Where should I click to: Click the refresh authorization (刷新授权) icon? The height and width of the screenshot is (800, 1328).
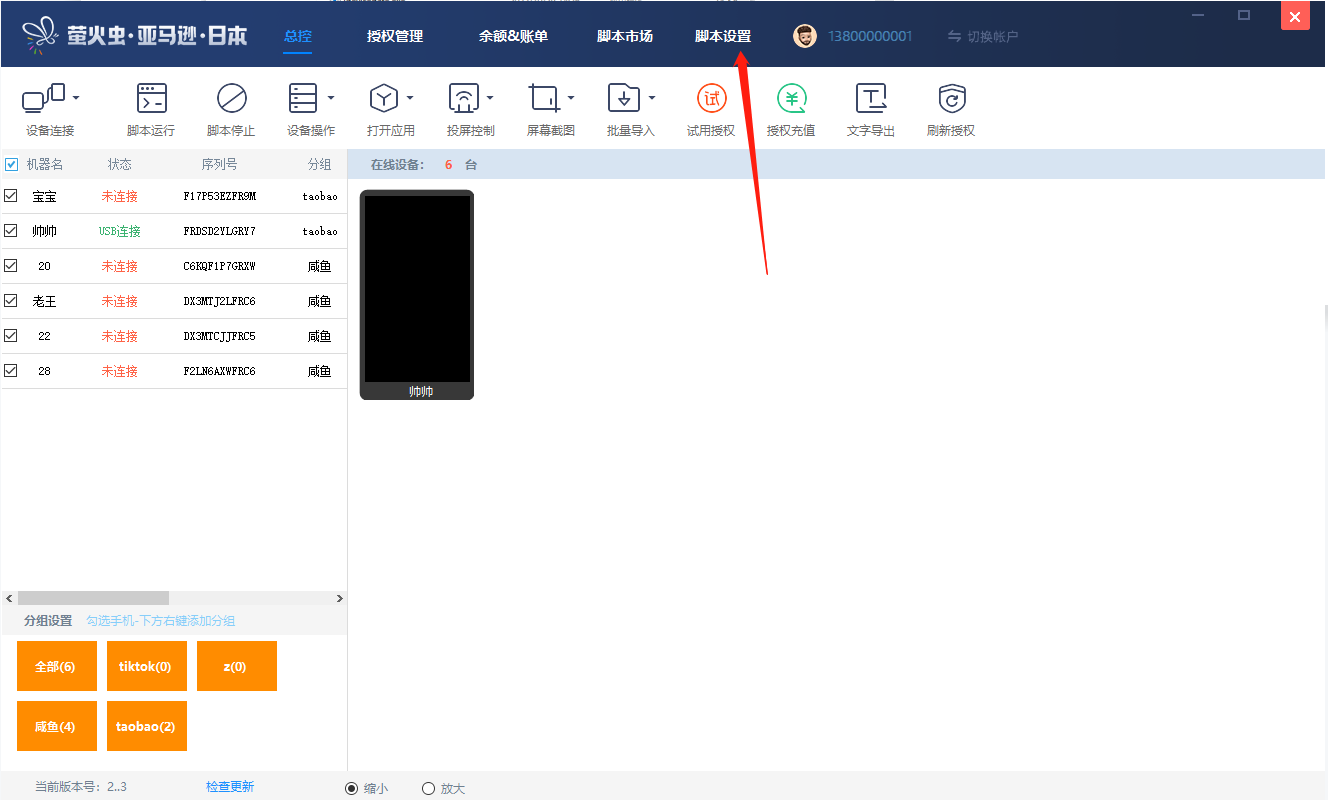[951, 98]
